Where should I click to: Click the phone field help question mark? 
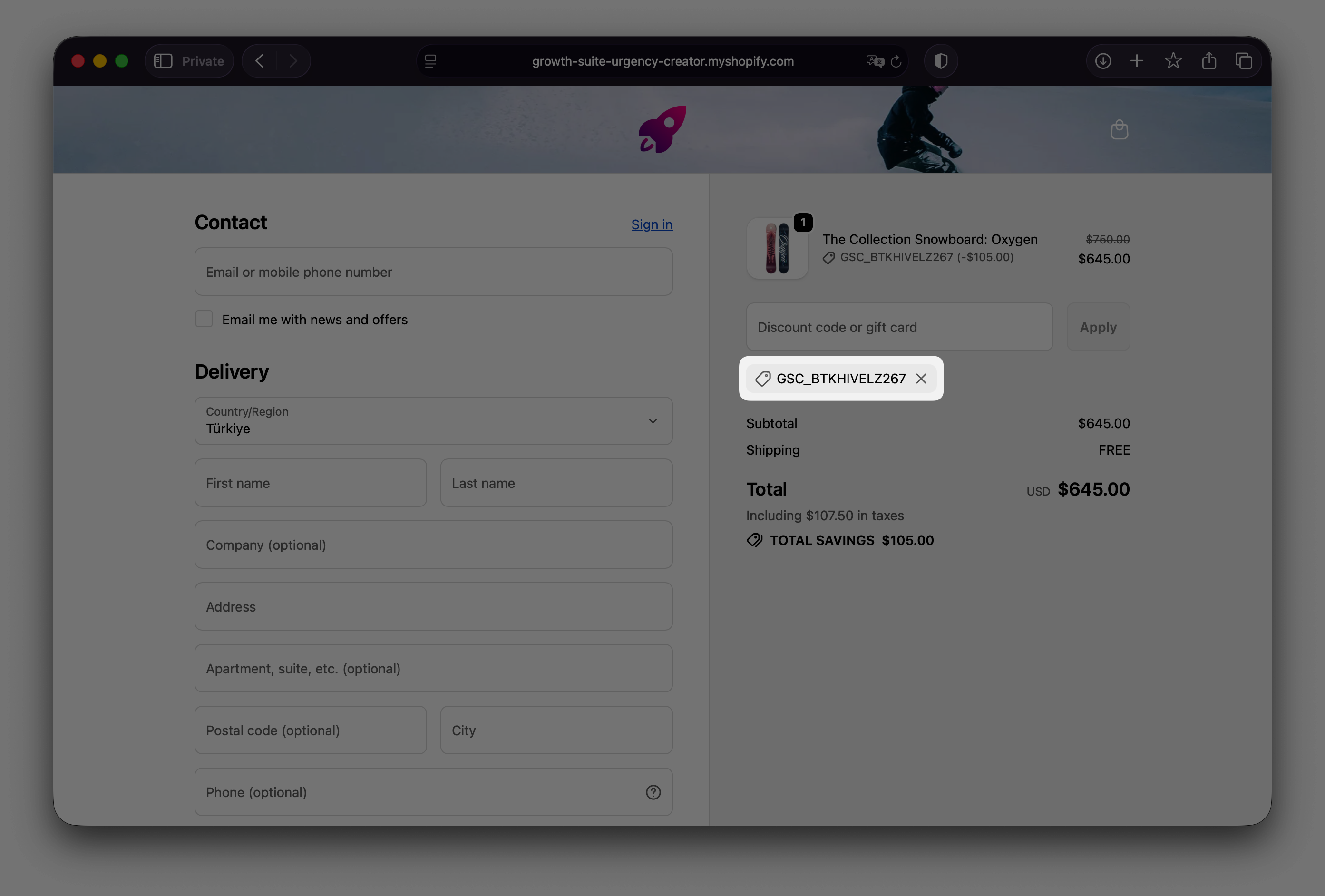(x=653, y=792)
